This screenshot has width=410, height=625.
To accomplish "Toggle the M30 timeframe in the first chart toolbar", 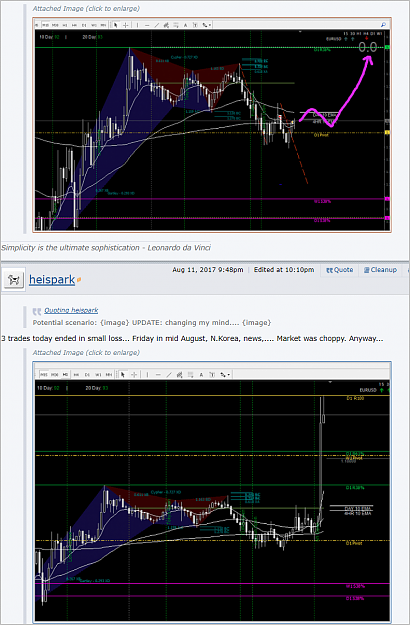I will click(x=55, y=25).
